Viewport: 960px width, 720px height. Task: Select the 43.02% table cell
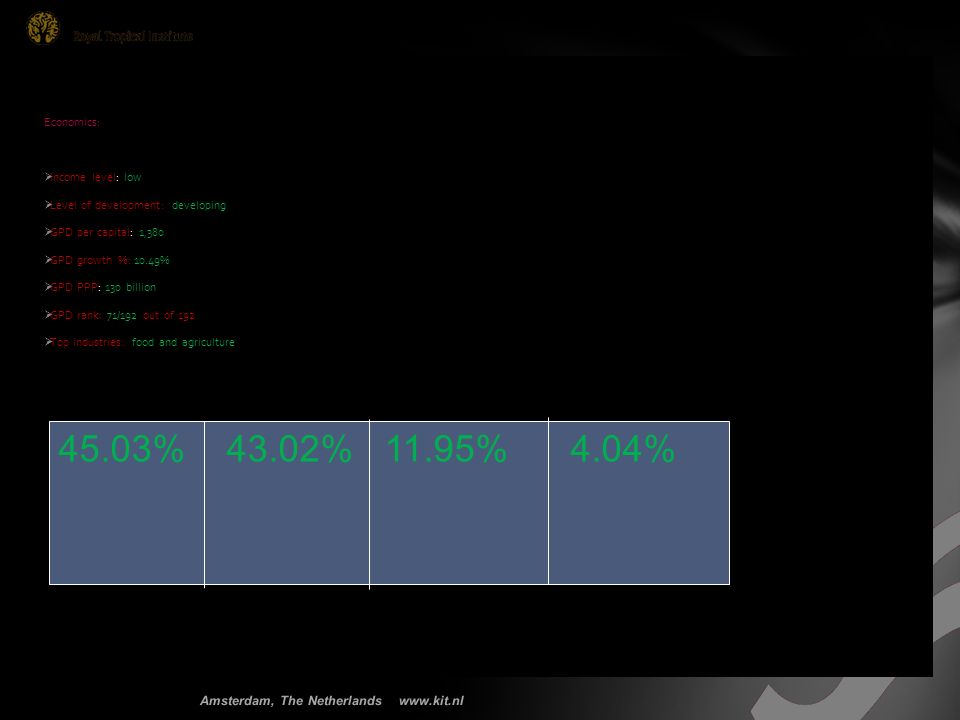(287, 503)
